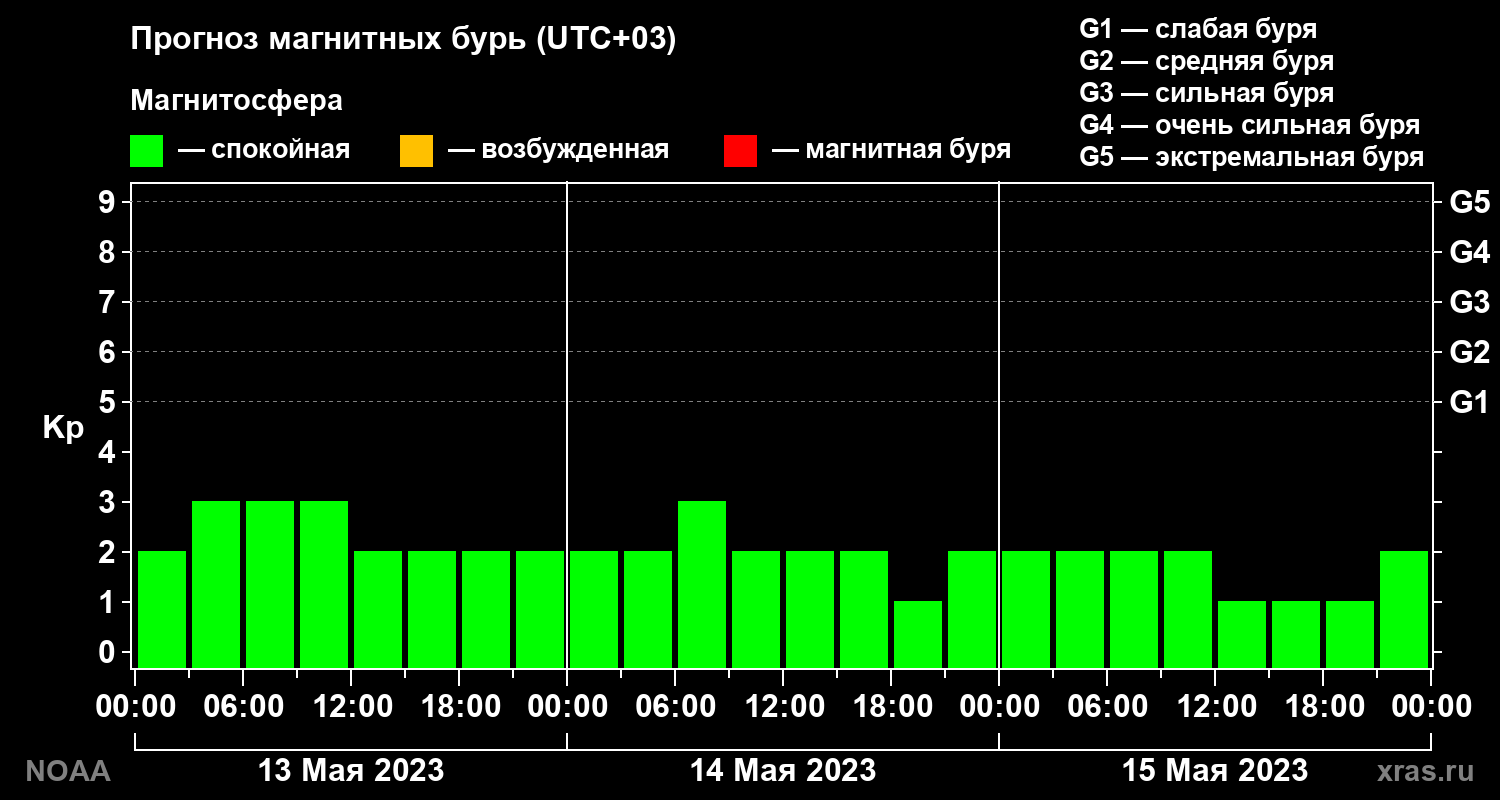Click the xras.ru watermark link
This screenshot has height=800, width=1500.
(x=1425, y=771)
